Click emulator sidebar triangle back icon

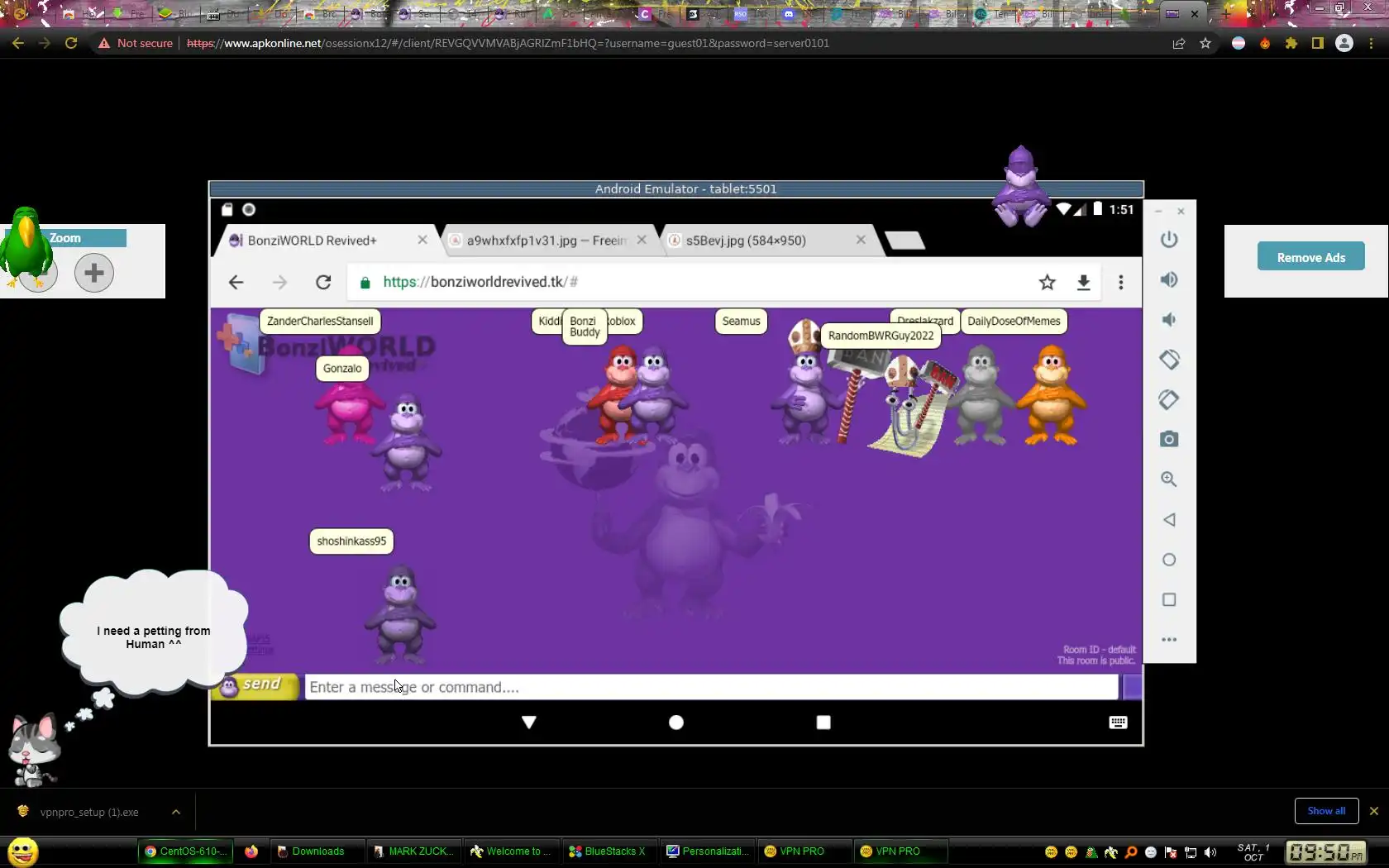[1169, 520]
